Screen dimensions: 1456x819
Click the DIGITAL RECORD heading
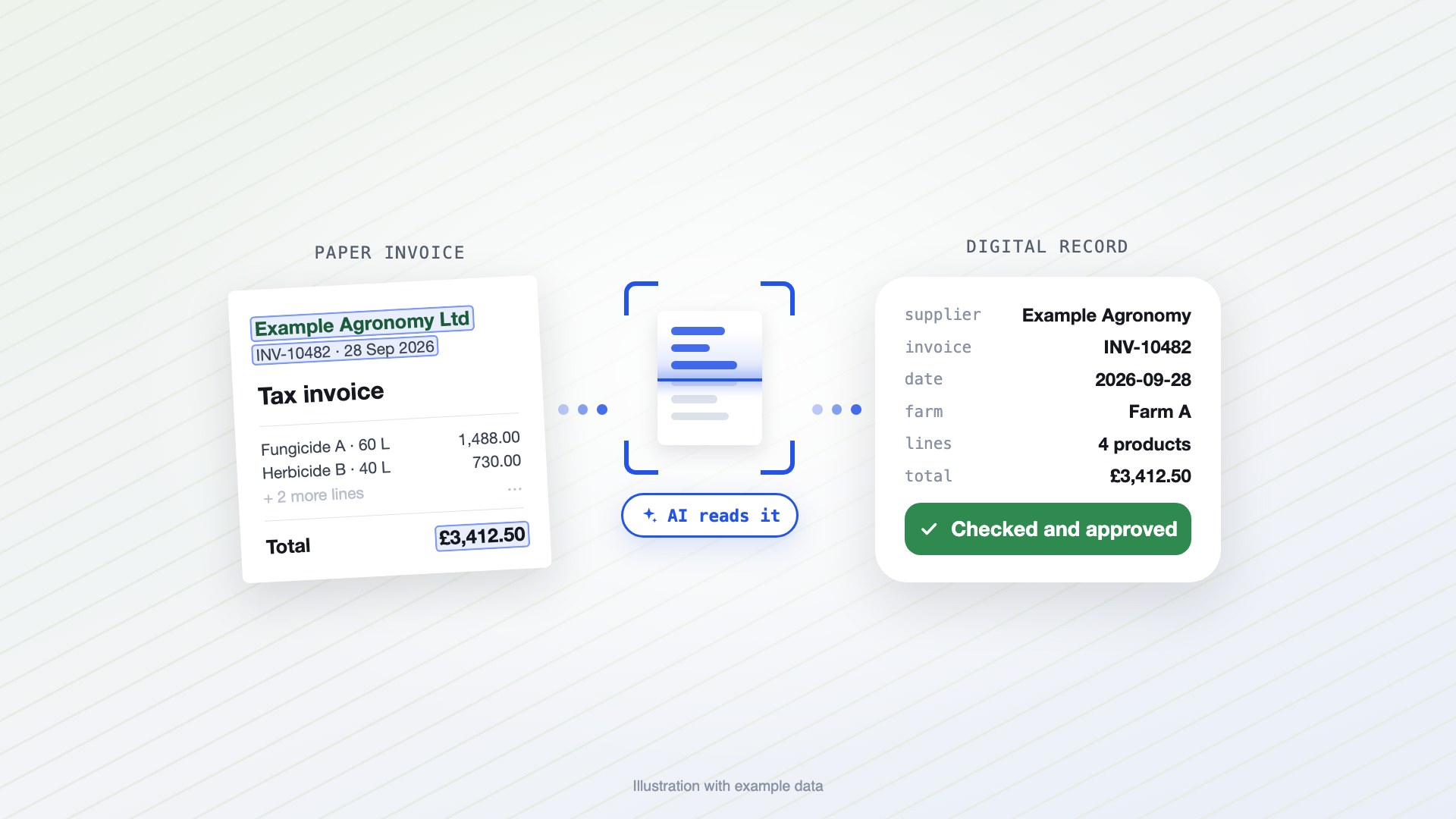[1047, 246]
